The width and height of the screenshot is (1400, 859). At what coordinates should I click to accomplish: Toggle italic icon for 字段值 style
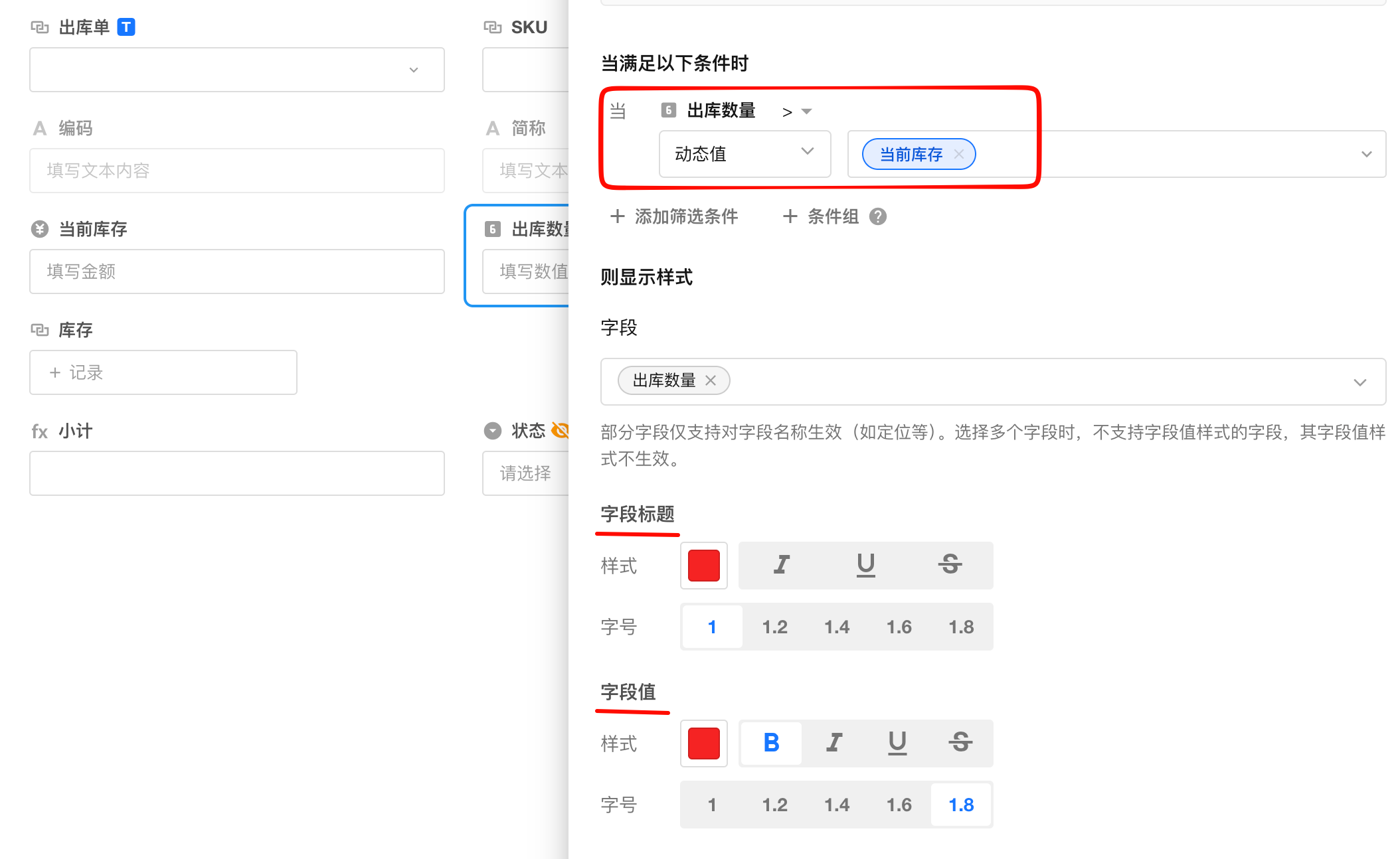coord(834,743)
